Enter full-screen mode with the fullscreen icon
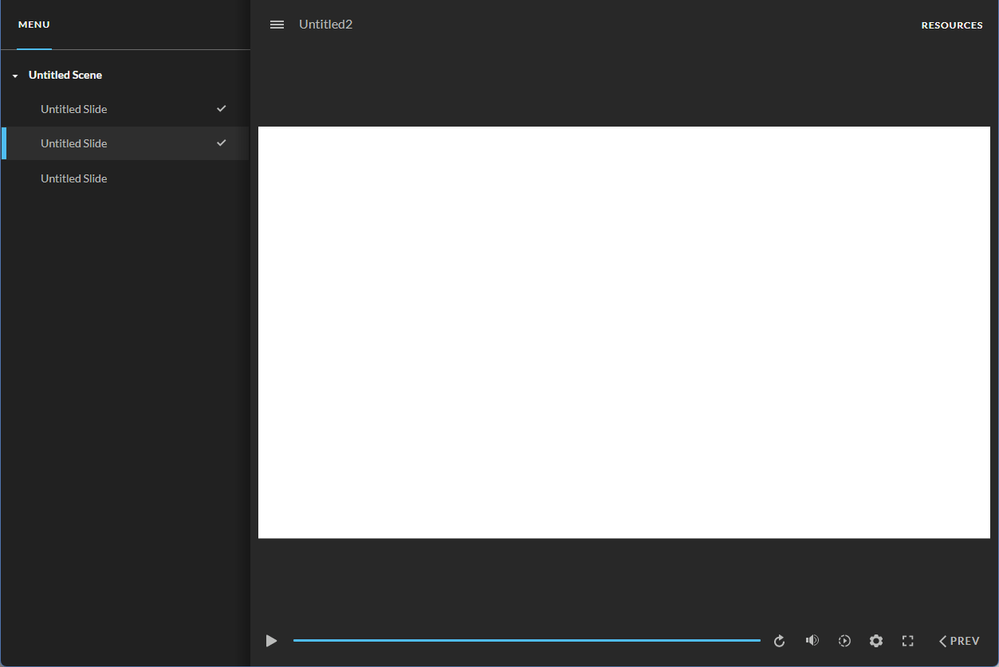 (908, 641)
